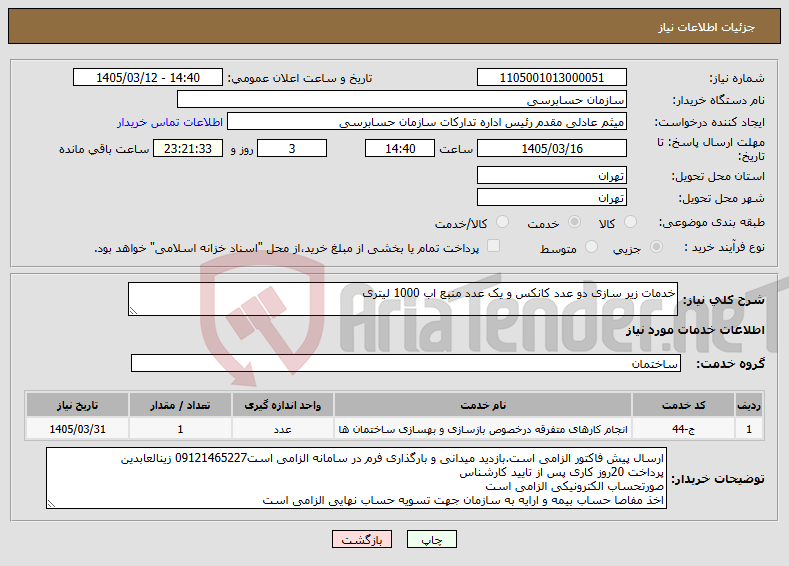789x566 pixels.
Task: Click the buyer notes text area توضیحات خریدار
Action: click(356, 478)
